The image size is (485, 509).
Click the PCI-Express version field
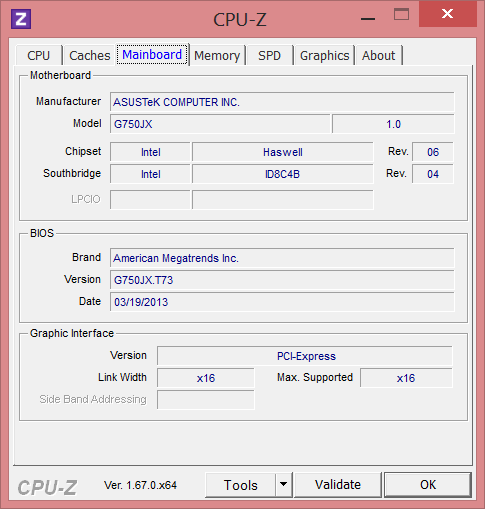point(305,356)
